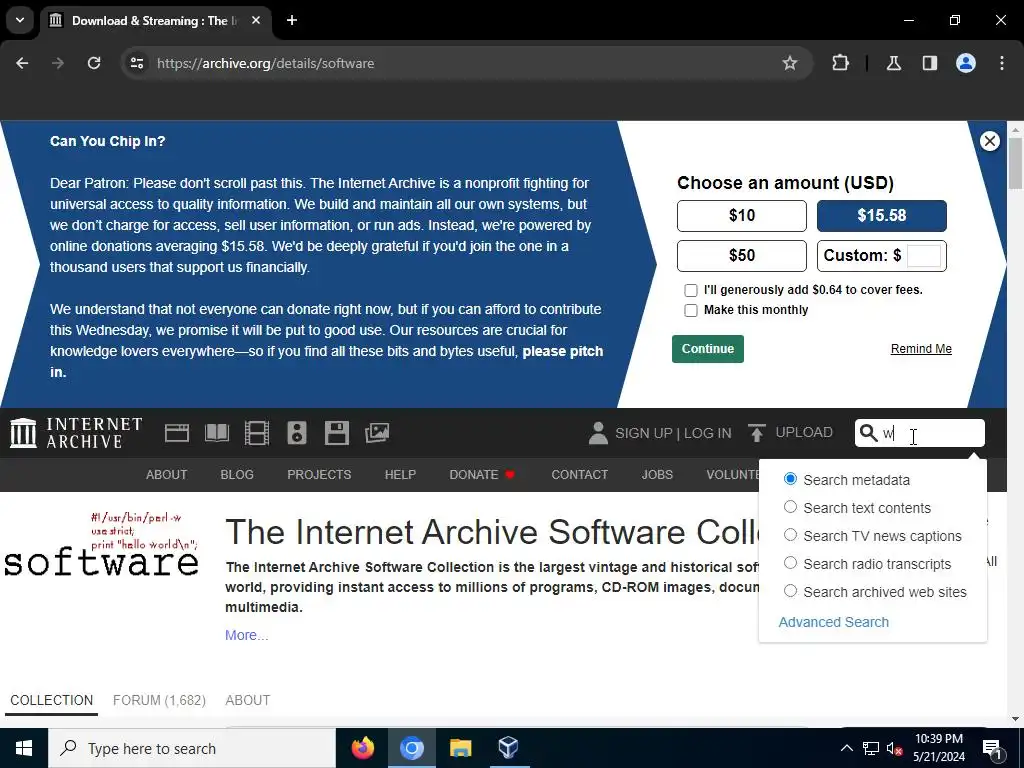The height and width of the screenshot is (768, 1024).
Task: Open the tab search dropdown chevron
Action: point(20,20)
